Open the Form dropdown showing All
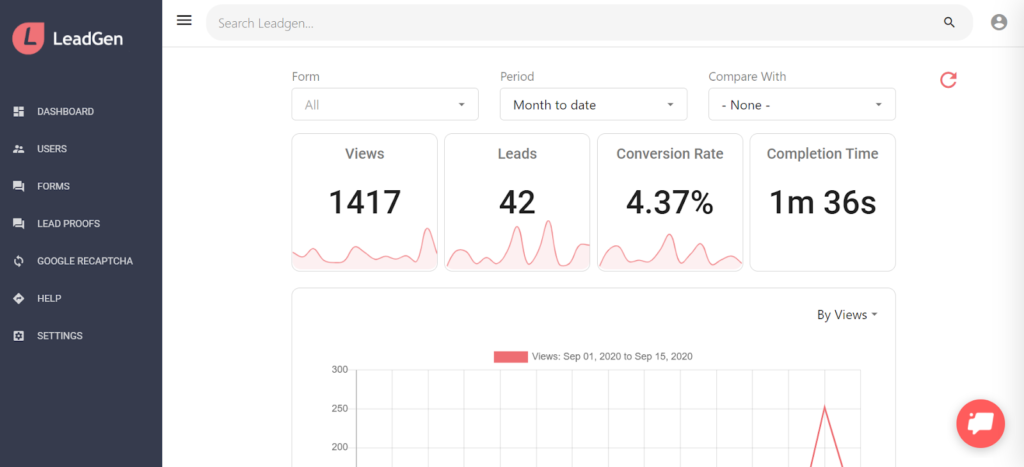This screenshot has height=467, width=1024. [385, 105]
